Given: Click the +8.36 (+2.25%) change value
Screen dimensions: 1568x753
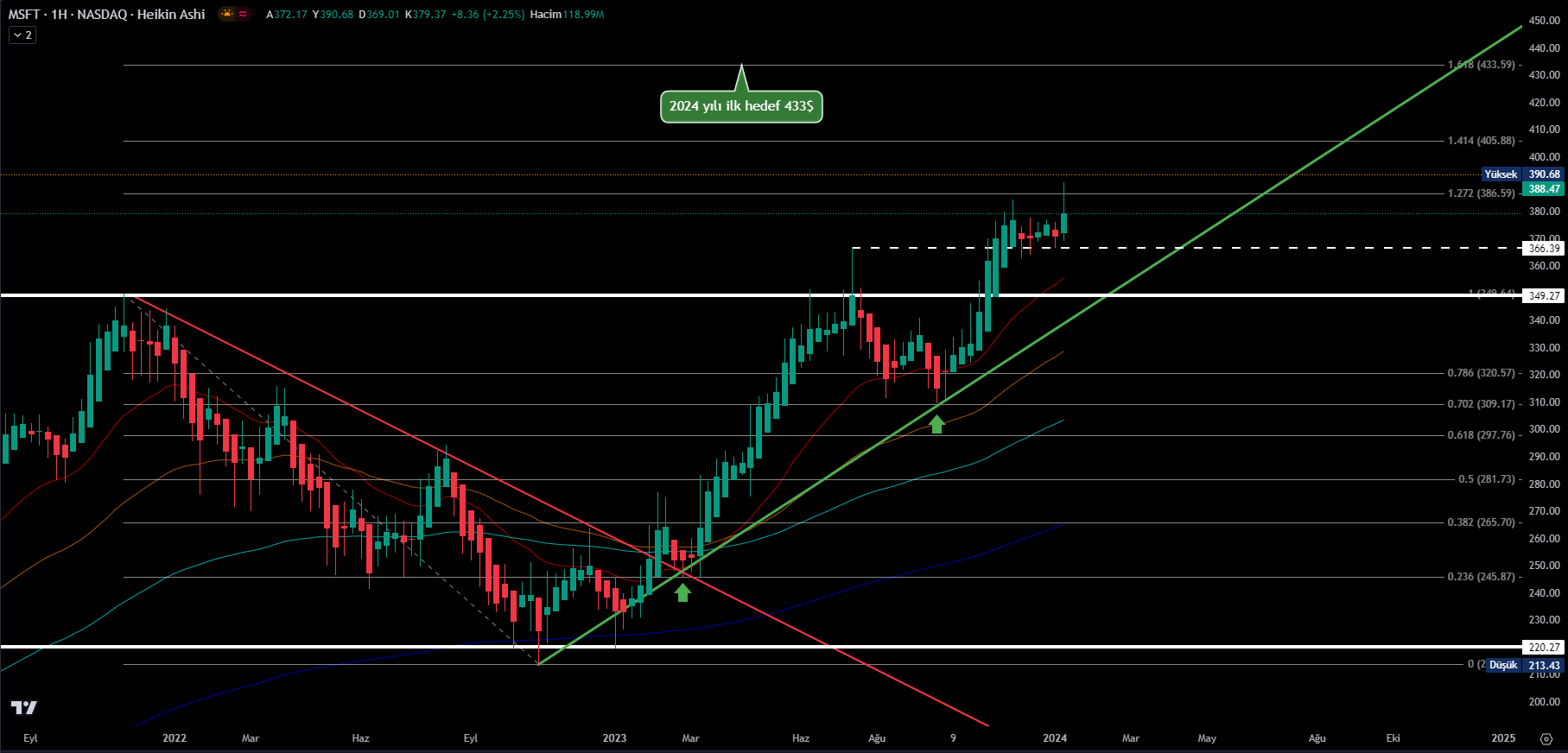Looking at the screenshot, I should click(x=487, y=15).
